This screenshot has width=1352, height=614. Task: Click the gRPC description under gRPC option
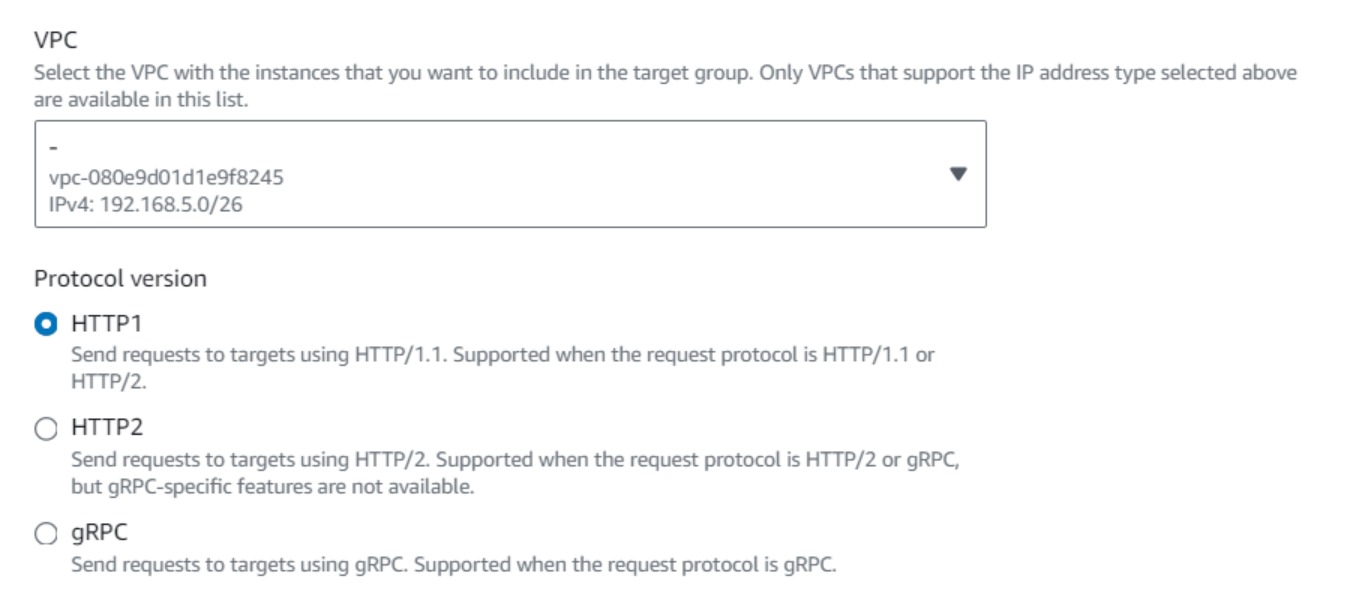click(x=452, y=564)
